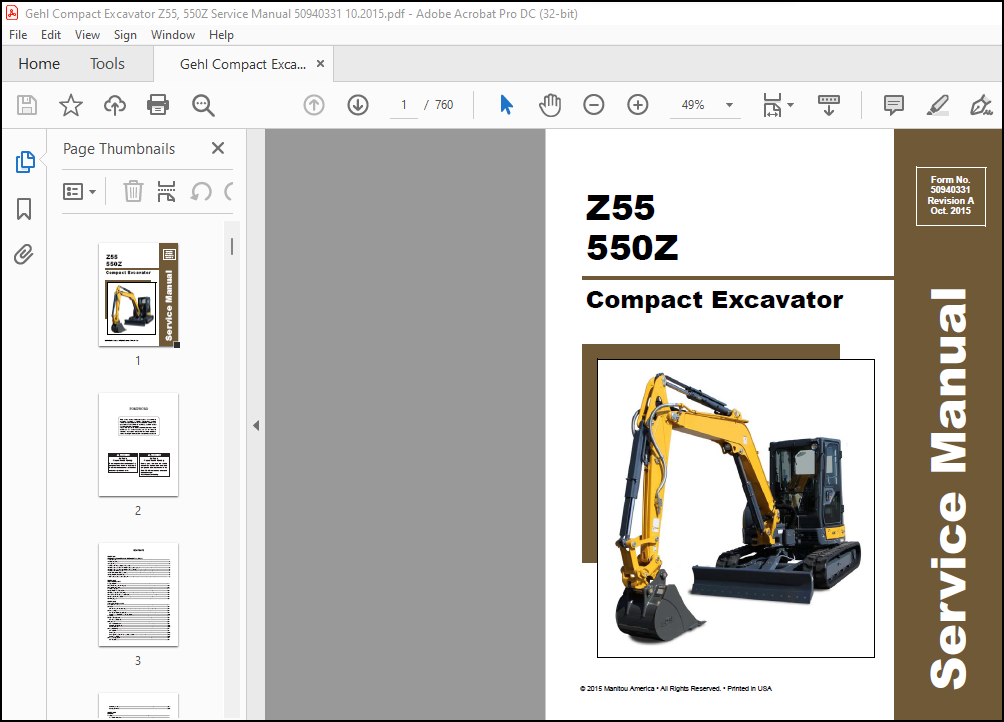The width and height of the screenshot is (1004, 722).
Task: Zoom out with the minus icon
Action: pyautogui.click(x=594, y=105)
